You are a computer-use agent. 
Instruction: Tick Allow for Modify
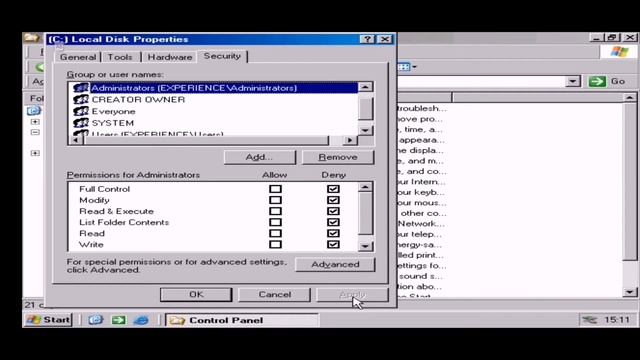pos(276,200)
